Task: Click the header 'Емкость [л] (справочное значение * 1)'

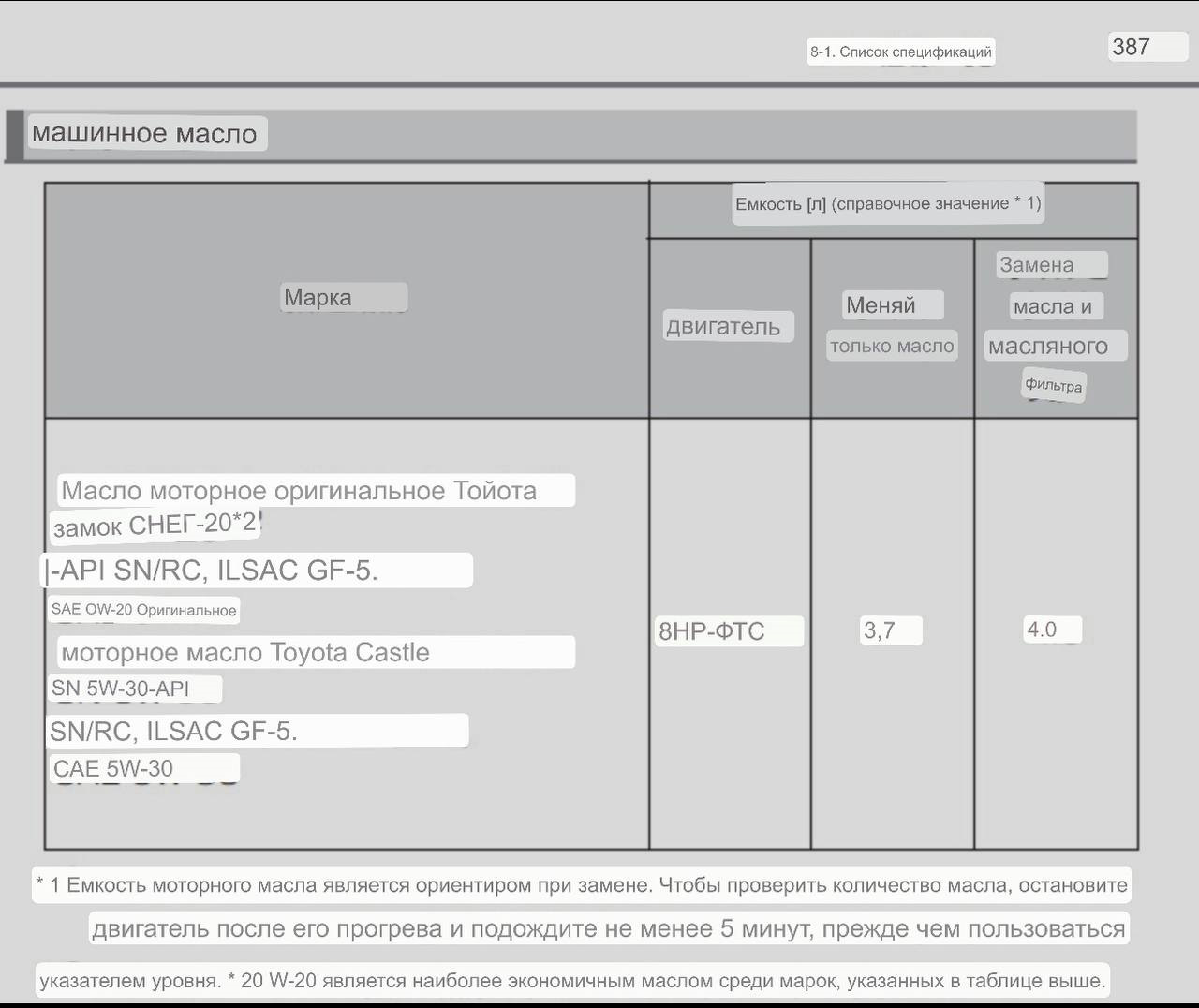Action: tap(888, 203)
